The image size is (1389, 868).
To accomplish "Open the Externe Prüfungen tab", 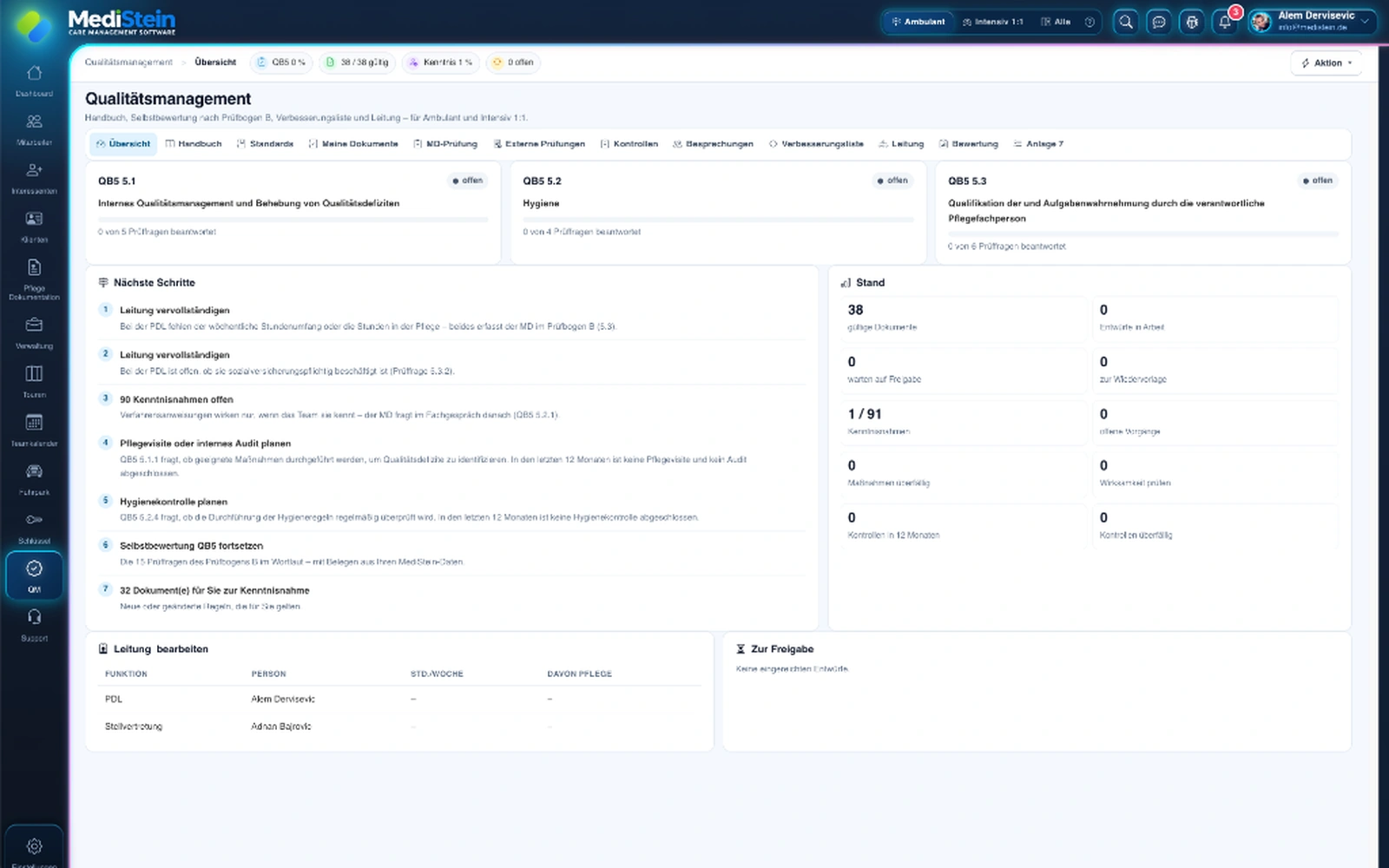I will click(539, 144).
